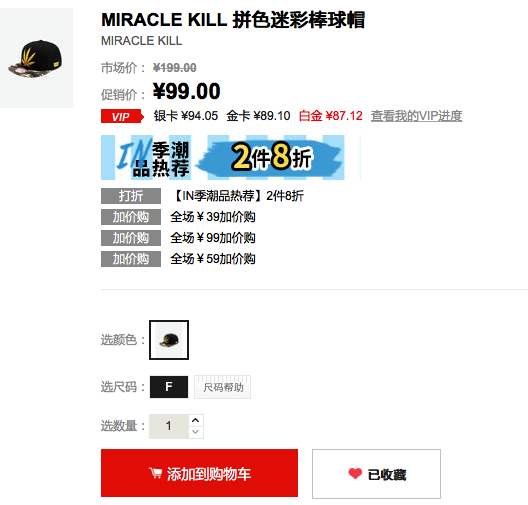Open the 查看我的VIP进度 link
This screenshot has width=528, height=505.
point(416,116)
